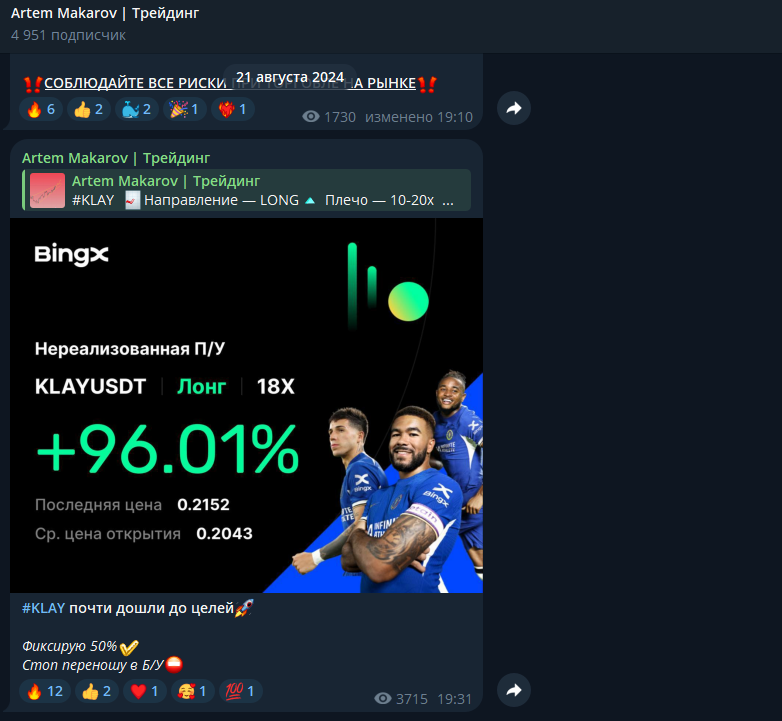The height and width of the screenshot is (721, 782).
Task: Click the floating date badge 21 августа 2024
Action: (x=290, y=77)
